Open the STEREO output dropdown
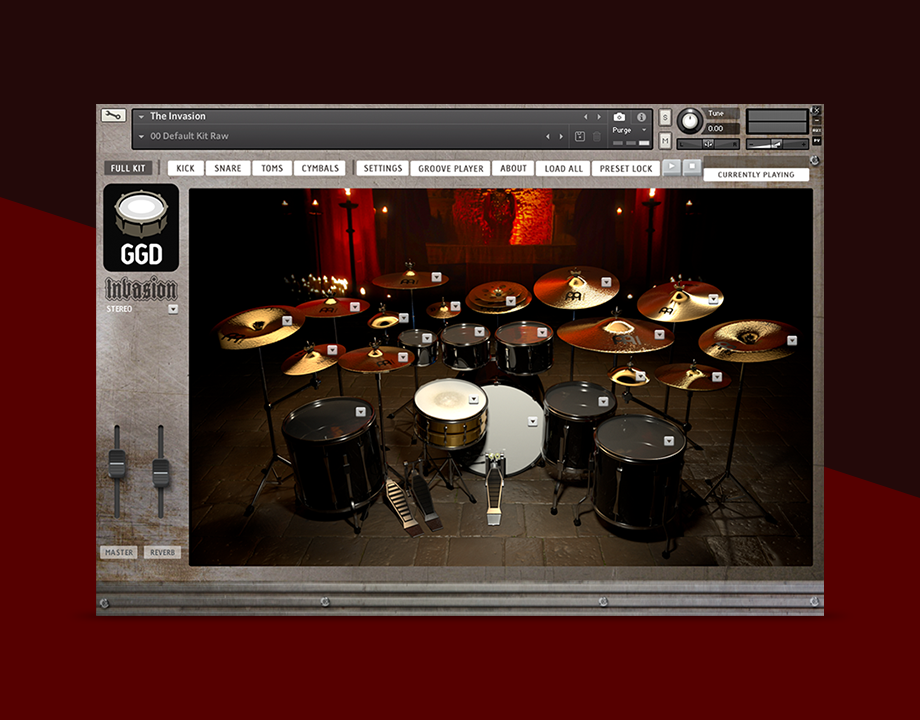920x720 pixels. (174, 308)
